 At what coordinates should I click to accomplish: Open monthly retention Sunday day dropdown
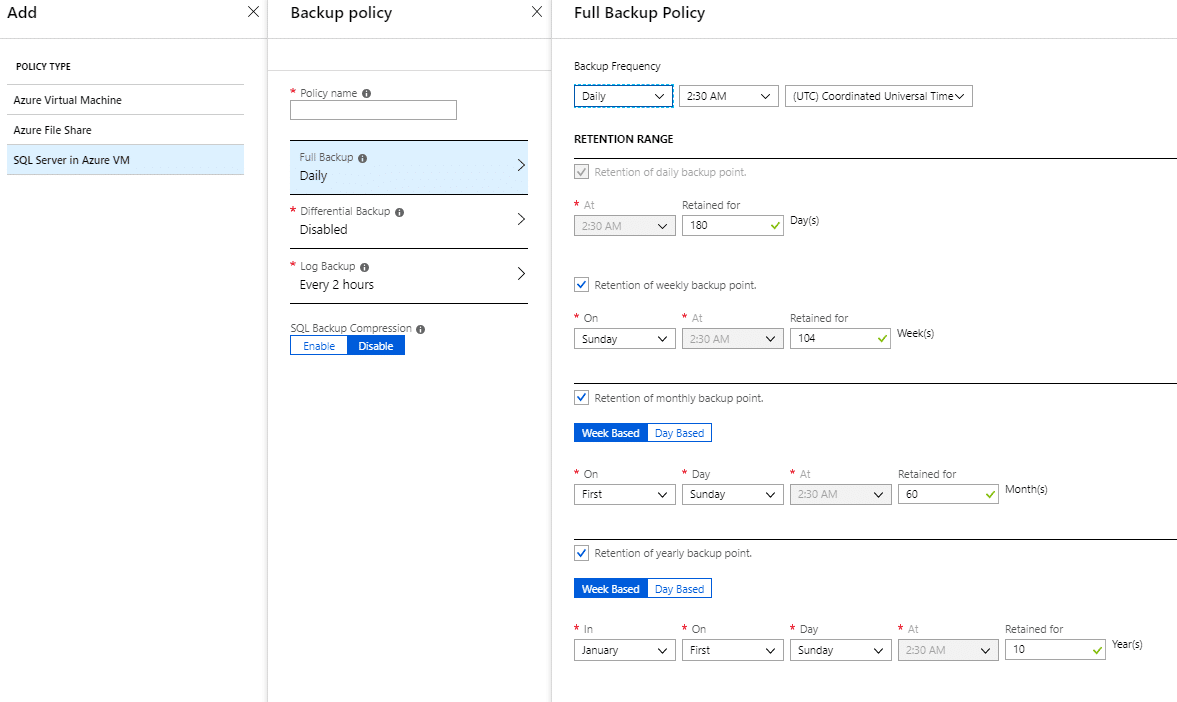[733, 494]
